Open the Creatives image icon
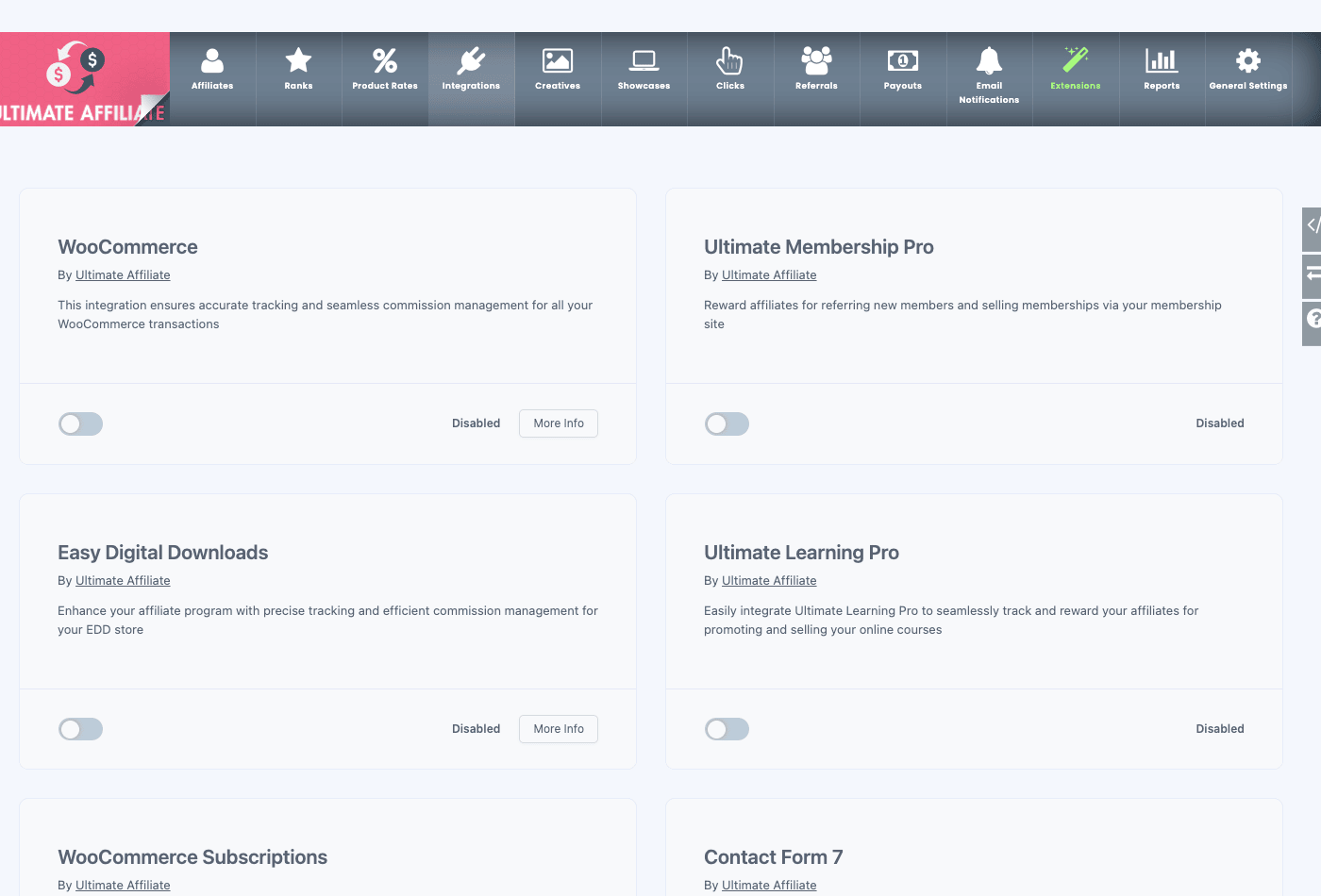 click(558, 60)
